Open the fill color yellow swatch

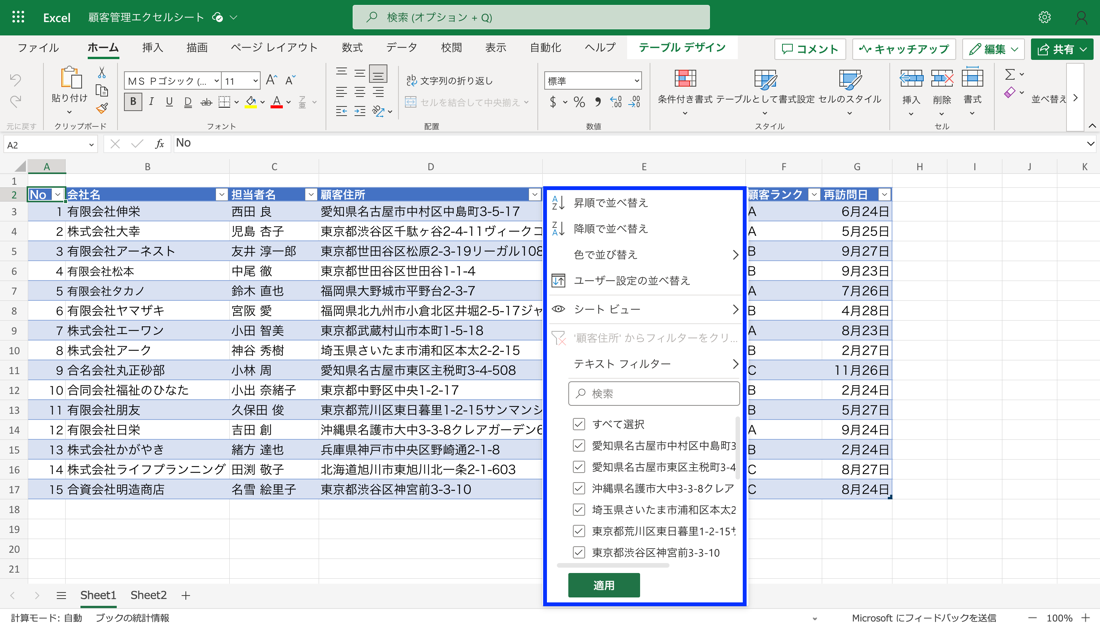pos(250,102)
